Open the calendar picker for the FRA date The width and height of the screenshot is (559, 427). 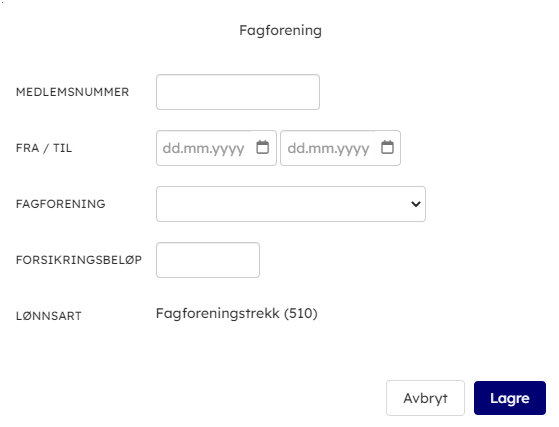pyautogui.click(x=263, y=147)
